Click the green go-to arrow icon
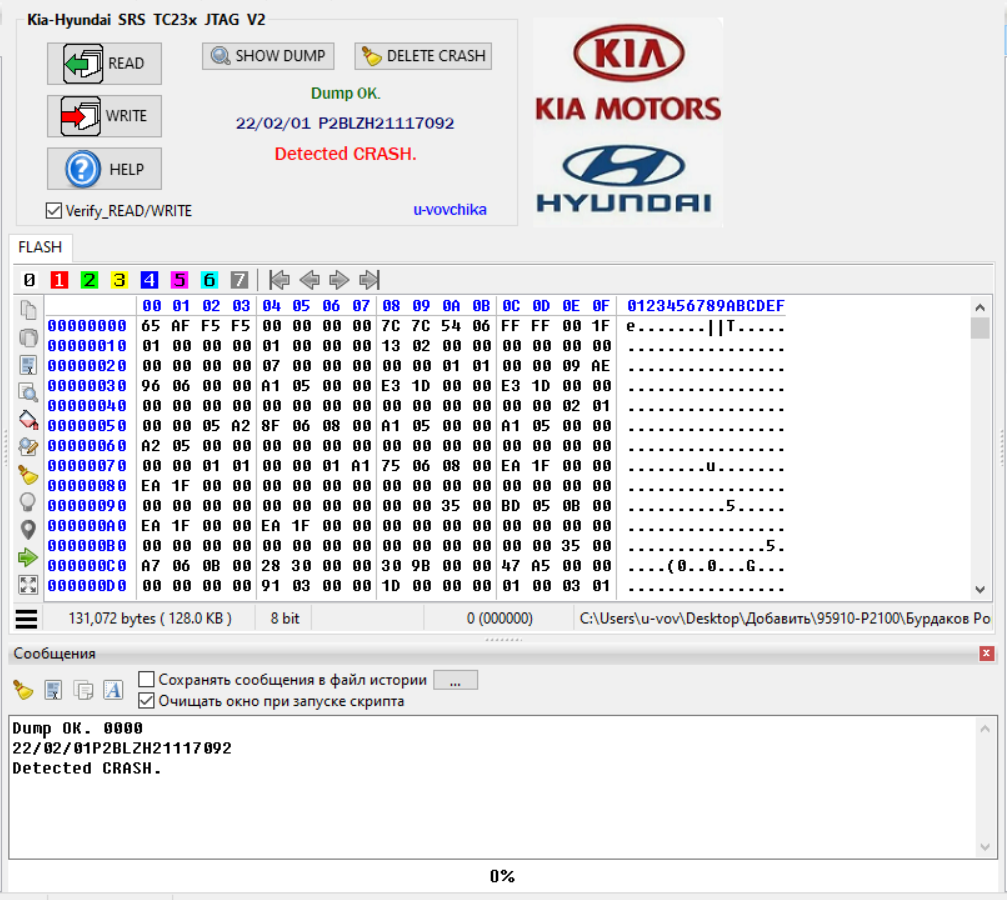The image size is (1007, 900). pos(28,557)
